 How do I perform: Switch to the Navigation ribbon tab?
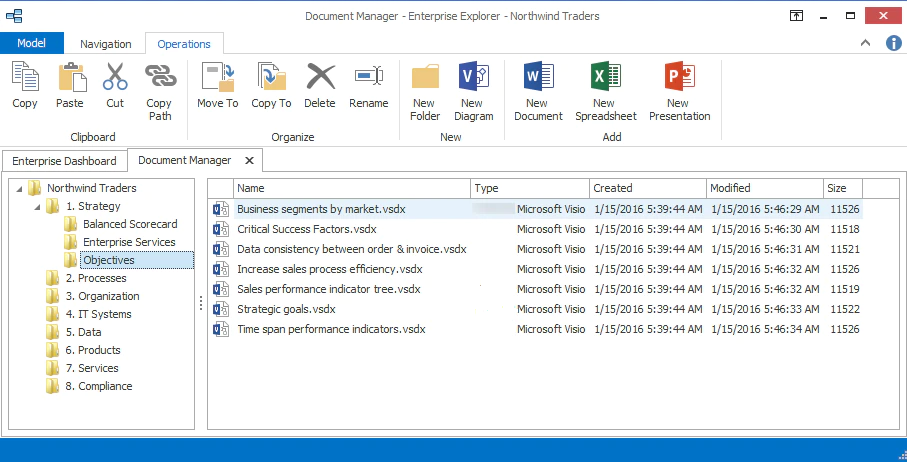coord(105,44)
